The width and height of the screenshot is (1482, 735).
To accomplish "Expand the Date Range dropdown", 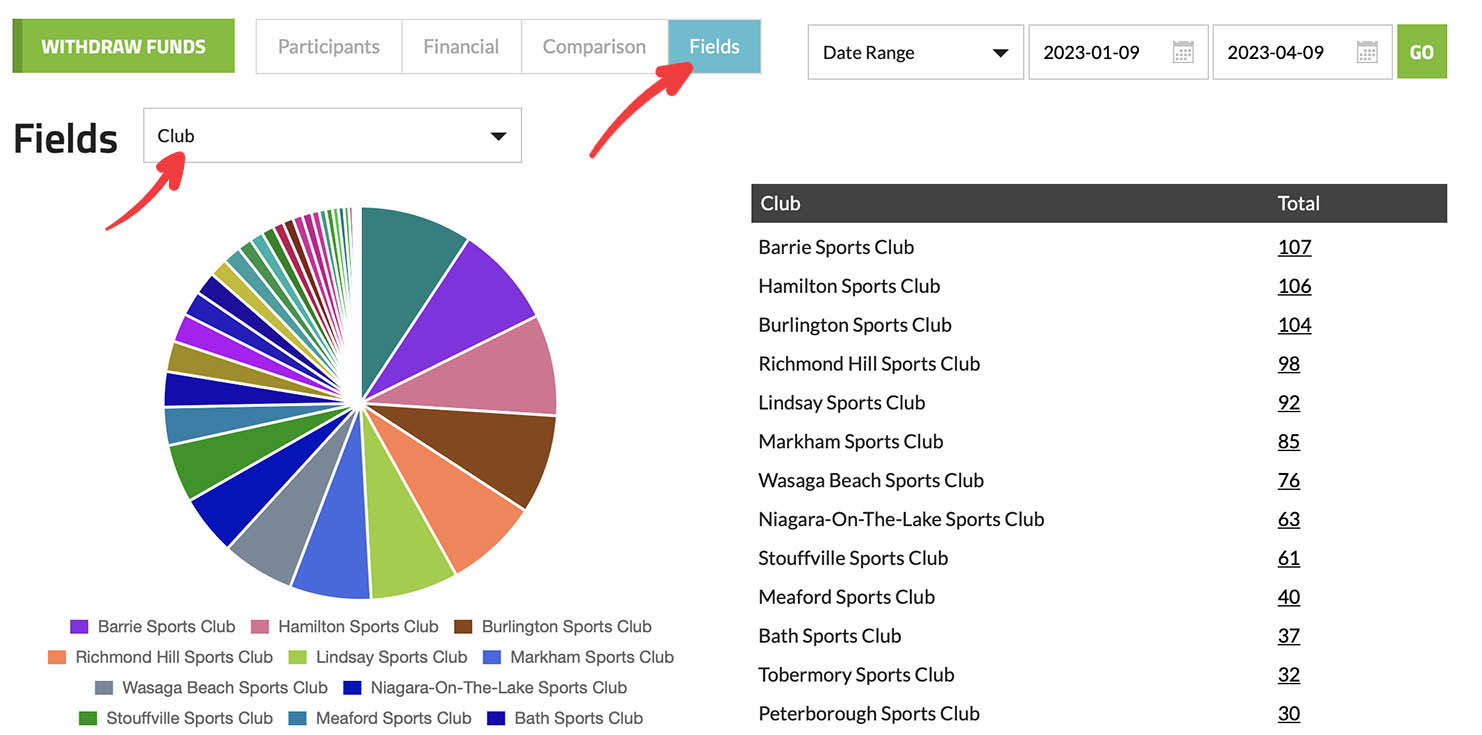I will pyautogui.click(x=915, y=53).
